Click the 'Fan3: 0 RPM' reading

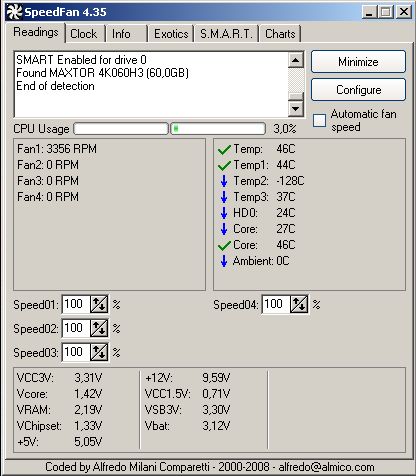click(x=48, y=181)
